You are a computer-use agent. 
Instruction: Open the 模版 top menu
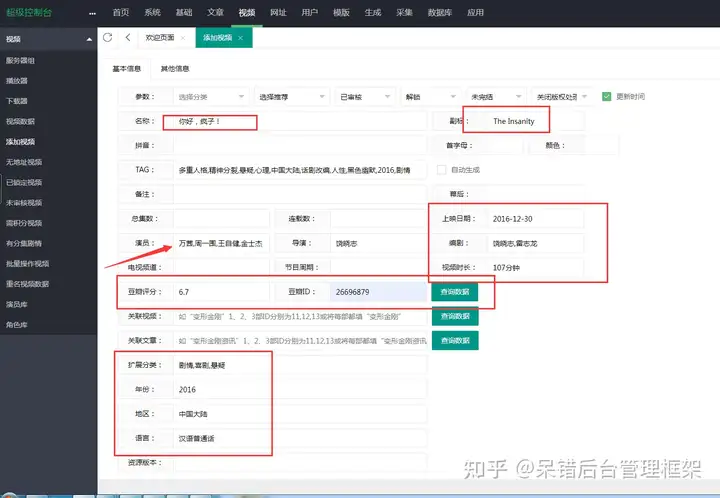click(x=341, y=12)
